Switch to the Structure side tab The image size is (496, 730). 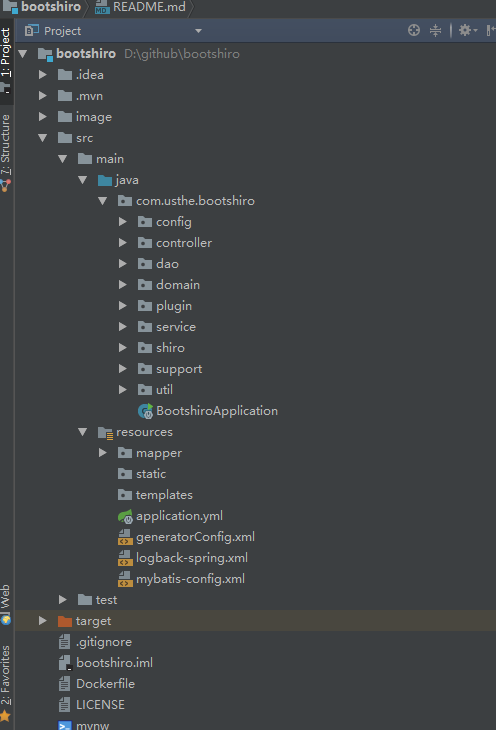(6, 144)
